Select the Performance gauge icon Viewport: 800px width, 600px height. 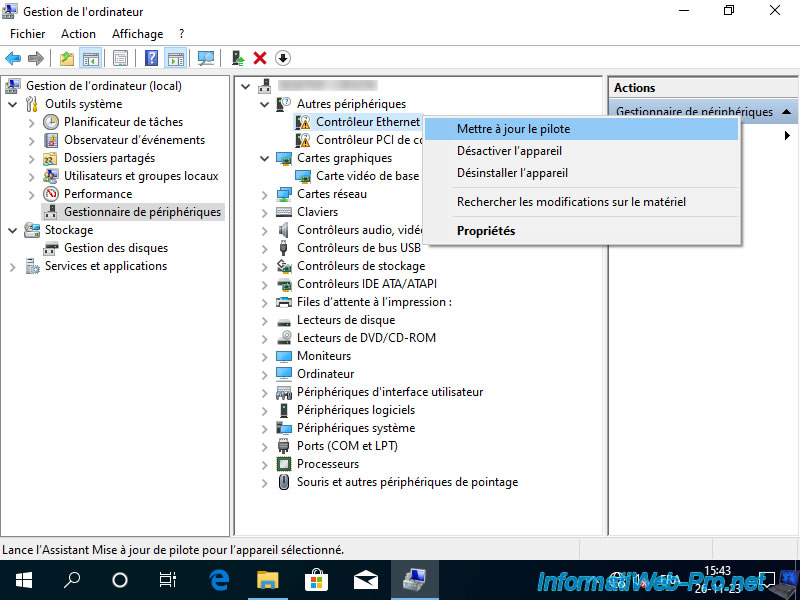point(51,194)
